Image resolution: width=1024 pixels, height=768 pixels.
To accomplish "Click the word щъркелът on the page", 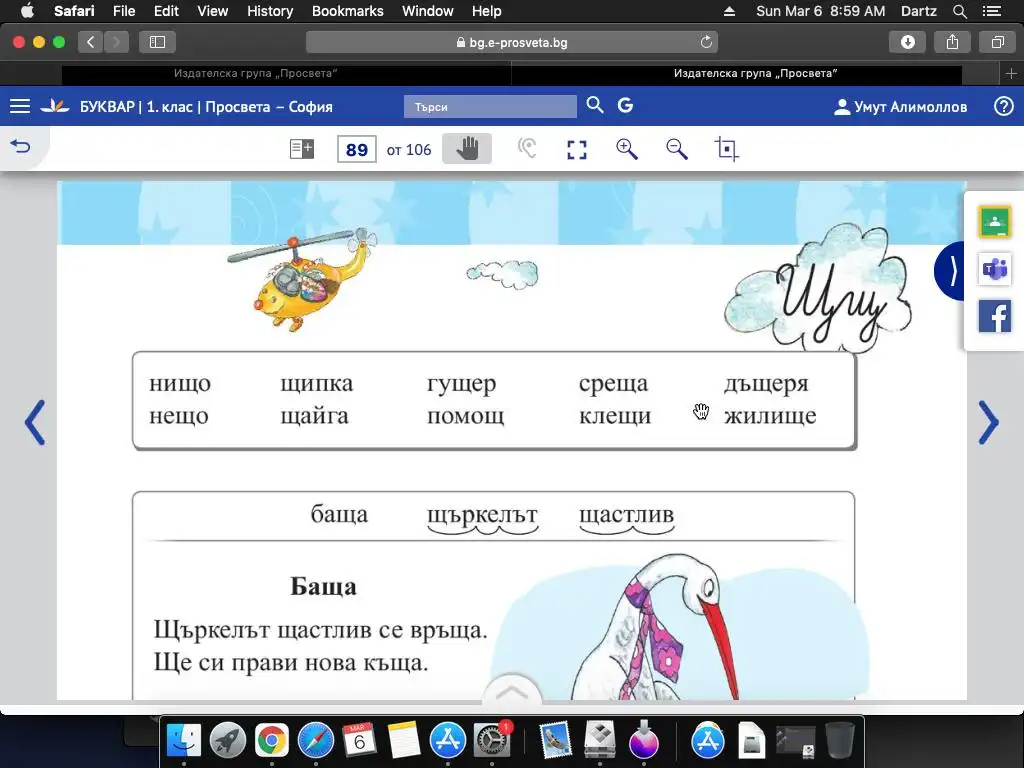I will click(482, 515).
